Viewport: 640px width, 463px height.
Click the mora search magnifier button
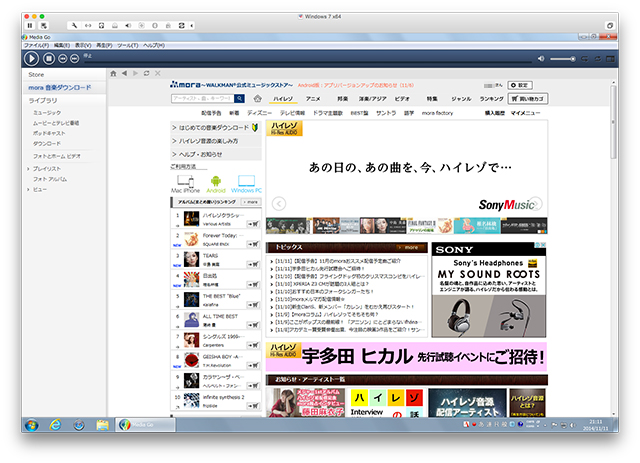240,98
